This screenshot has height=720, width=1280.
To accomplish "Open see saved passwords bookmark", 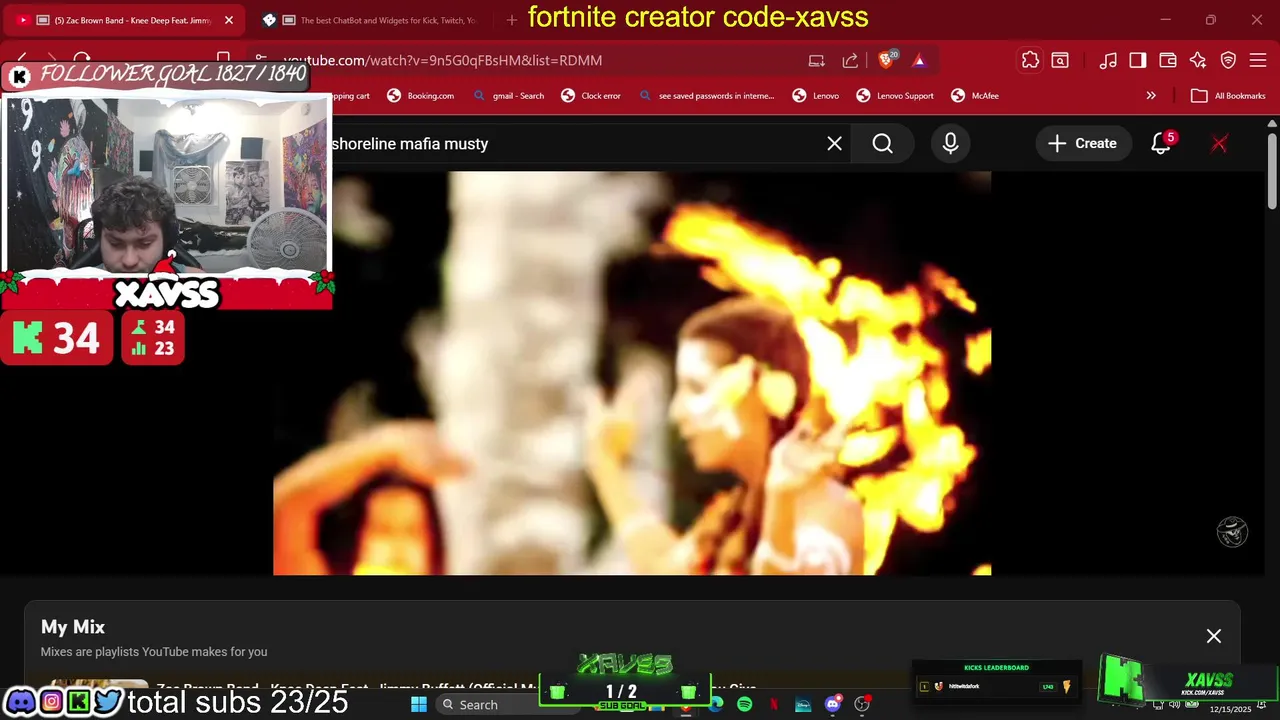I will (x=706, y=96).
